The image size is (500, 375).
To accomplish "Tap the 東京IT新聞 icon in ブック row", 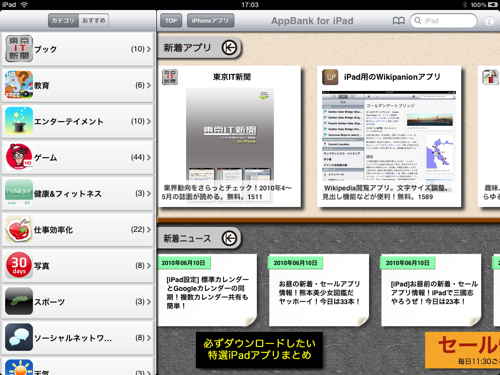I will 19,49.
